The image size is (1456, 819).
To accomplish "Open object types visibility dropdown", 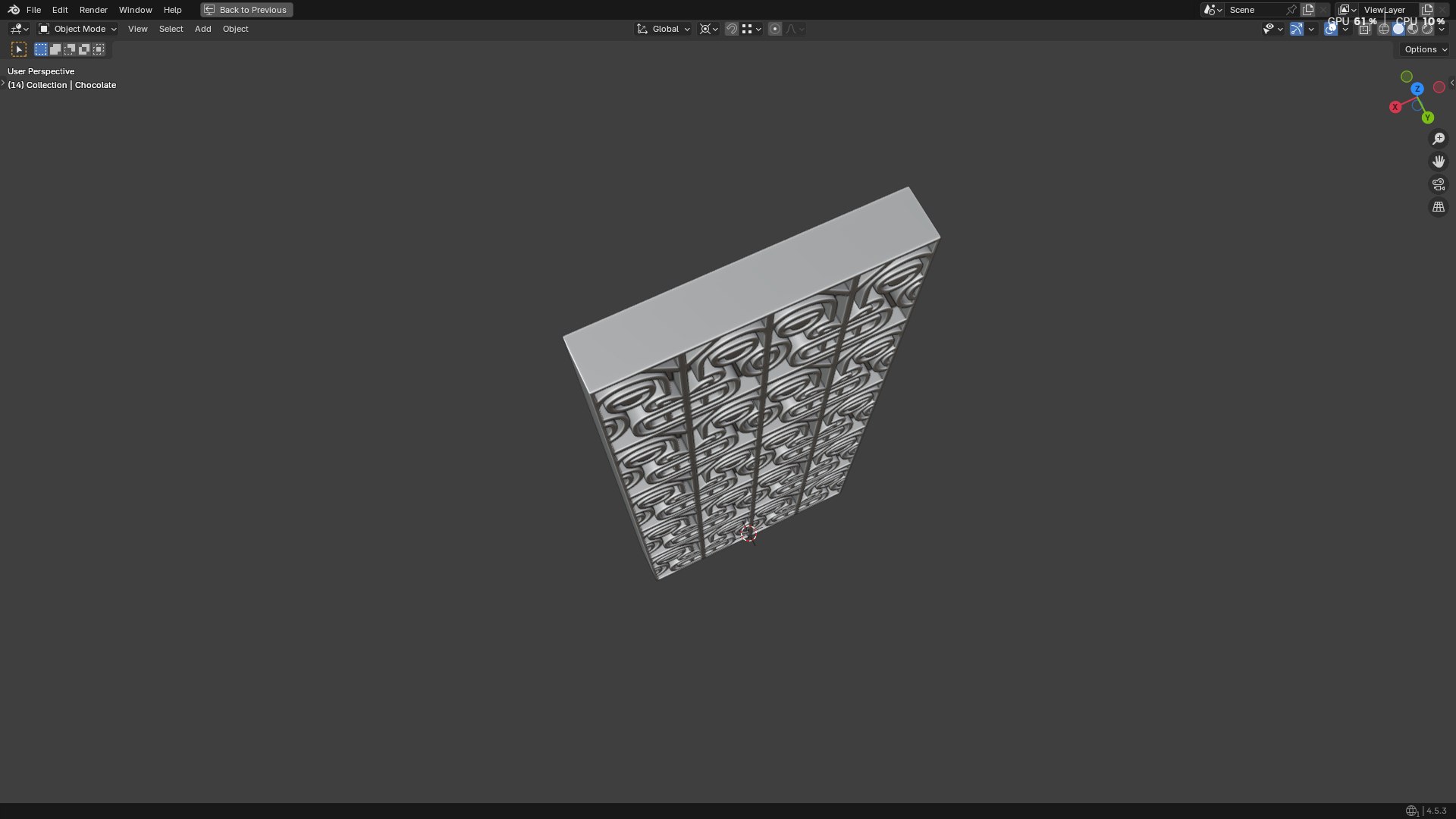I will point(1272,29).
